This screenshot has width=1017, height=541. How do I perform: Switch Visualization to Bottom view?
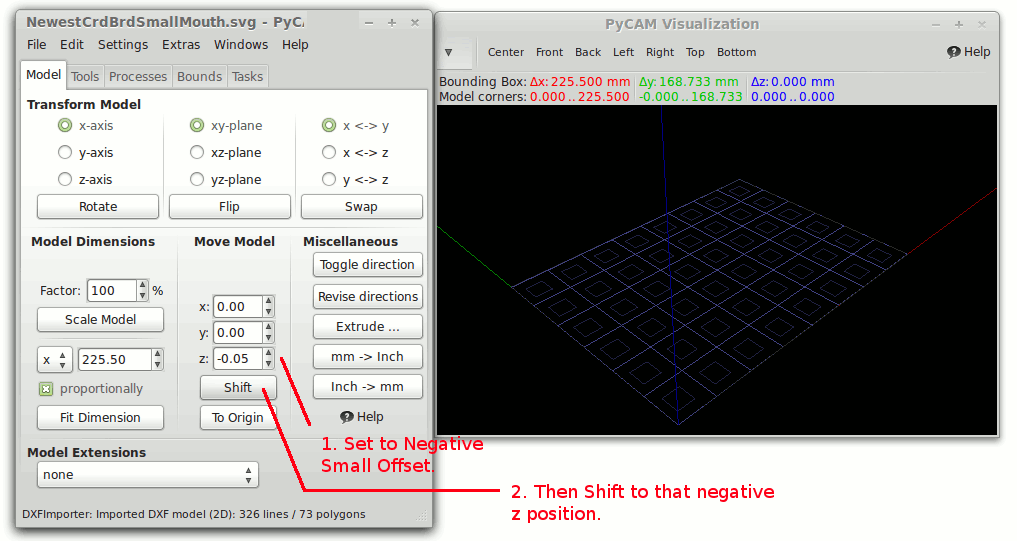tap(736, 53)
